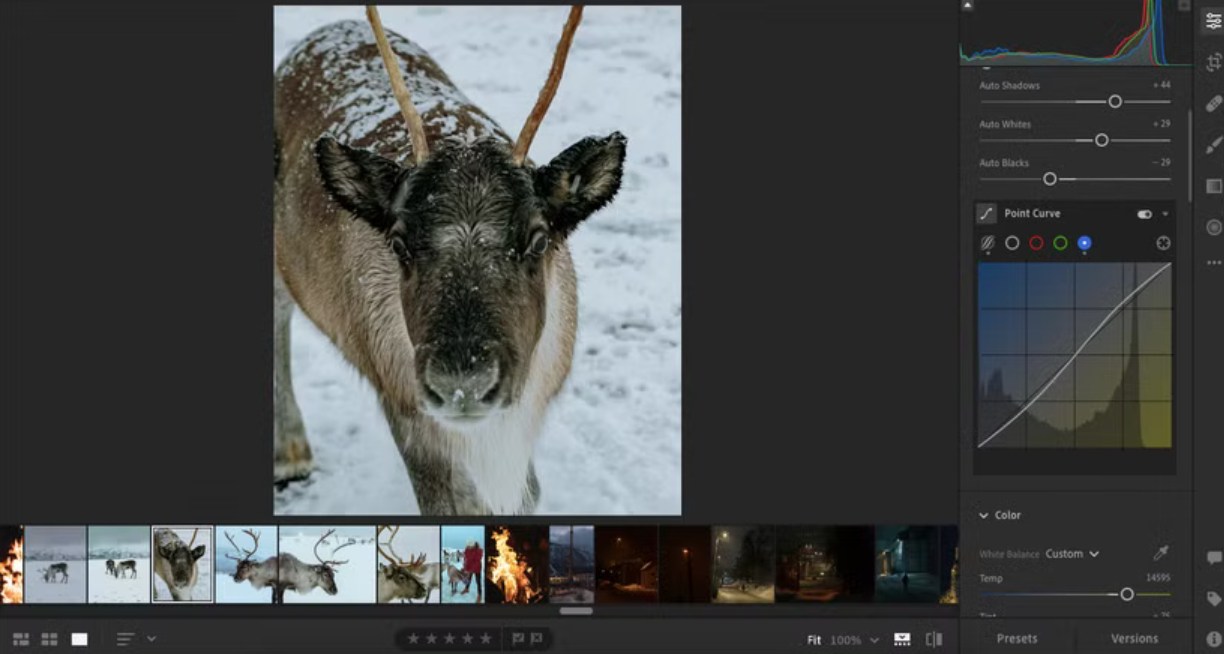Viewport: 1224px width, 654px height.
Task: Select the Crop and Rotate tool
Action: pyautogui.click(x=1213, y=62)
